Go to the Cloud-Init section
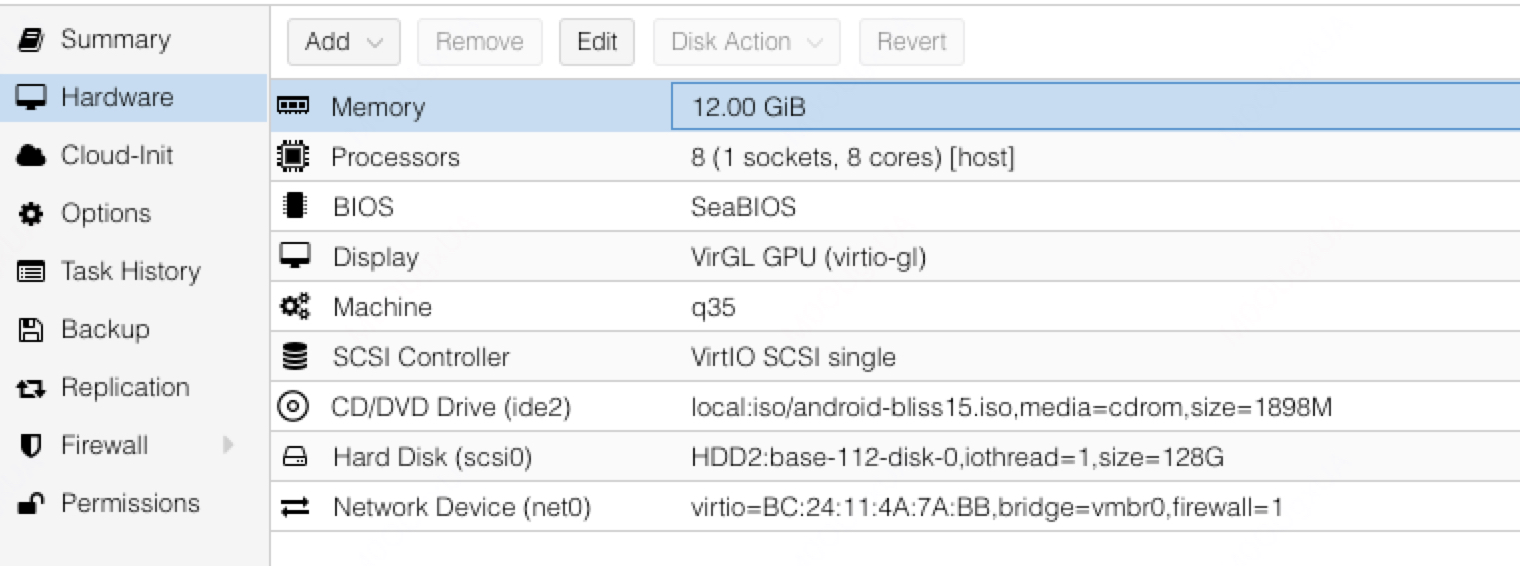This screenshot has height=566, width=1520. point(116,156)
